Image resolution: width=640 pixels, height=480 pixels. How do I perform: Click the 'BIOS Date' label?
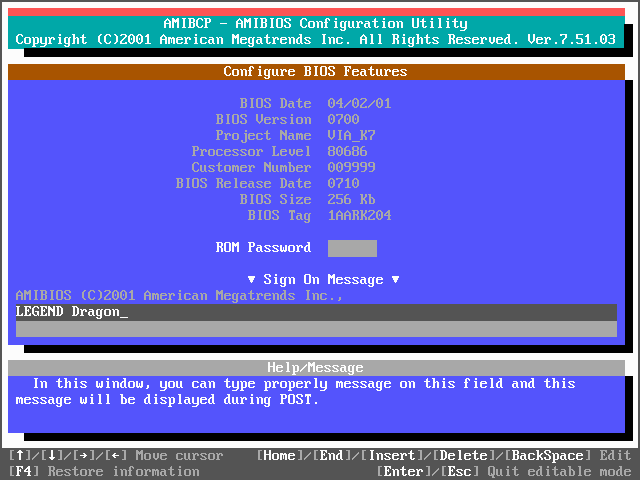tap(276, 103)
